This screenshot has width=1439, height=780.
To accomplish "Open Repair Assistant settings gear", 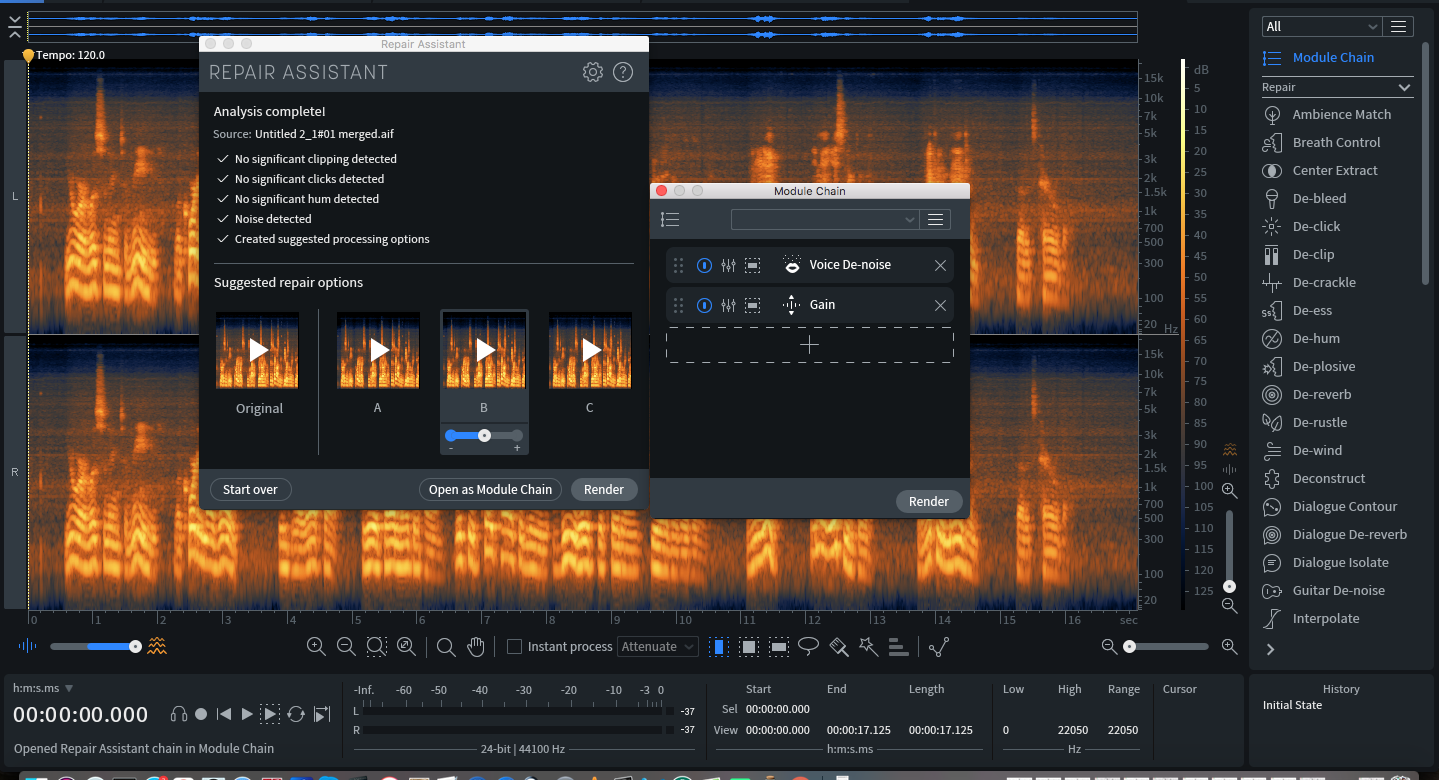I will [593, 72].
